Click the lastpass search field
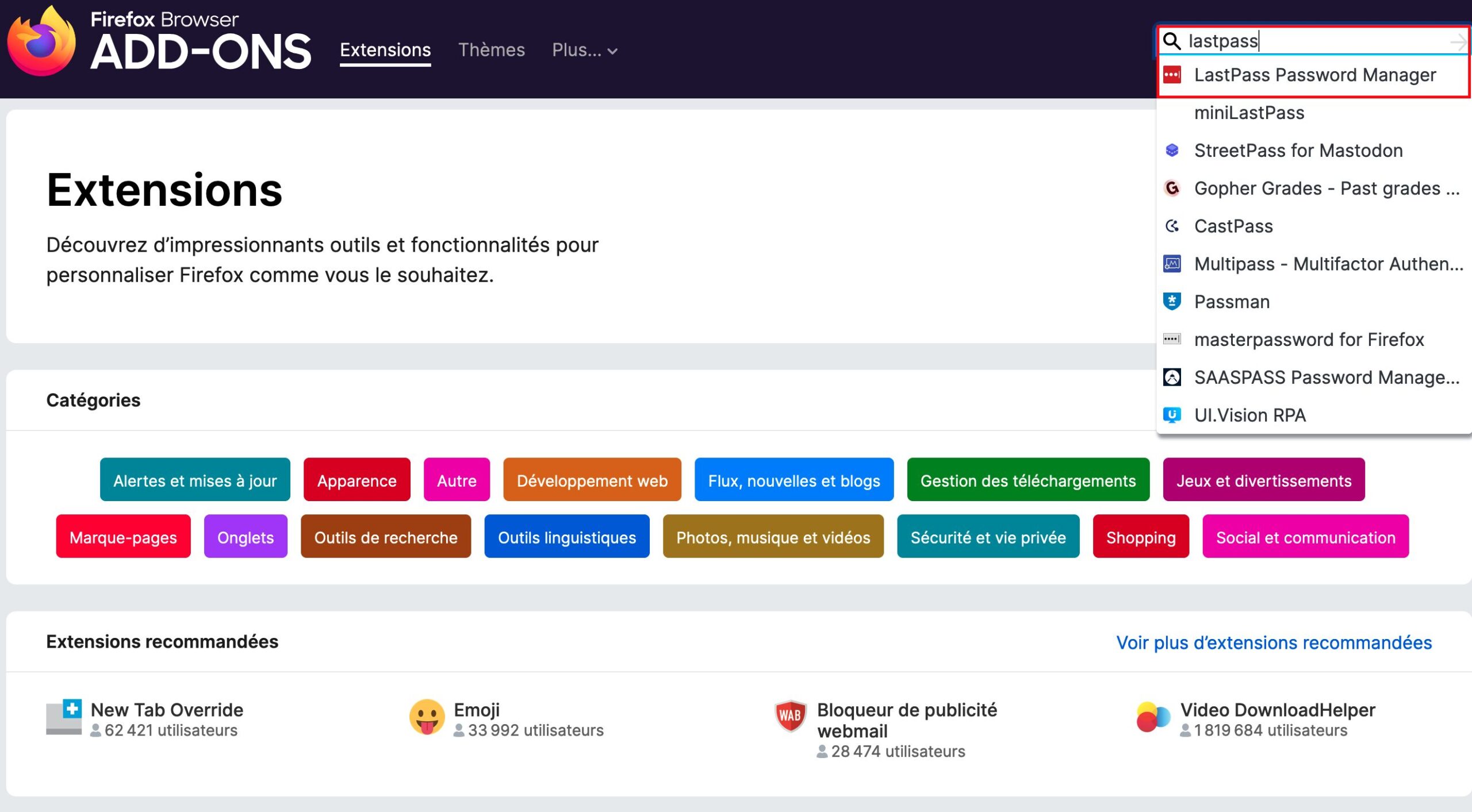 [x=1313, y=41]
